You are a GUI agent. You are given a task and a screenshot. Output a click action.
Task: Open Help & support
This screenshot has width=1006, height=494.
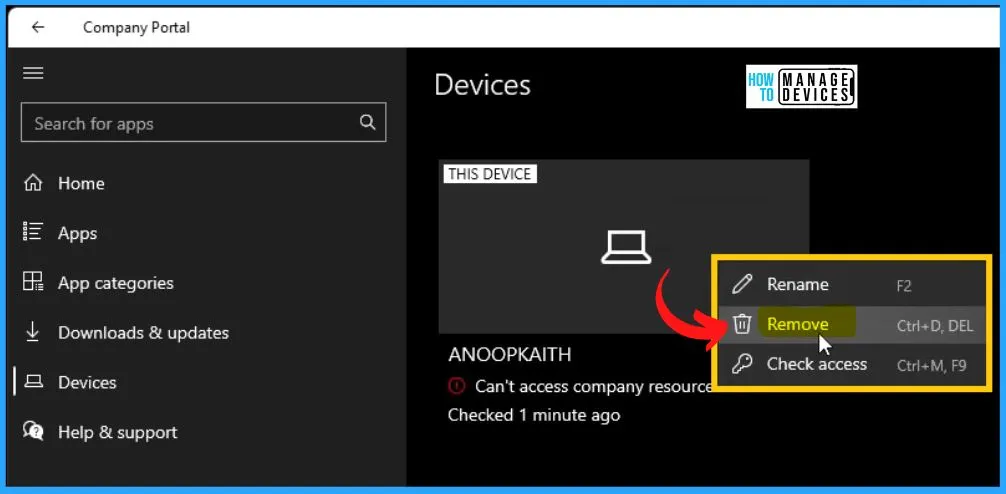click(x=117, y=432)
